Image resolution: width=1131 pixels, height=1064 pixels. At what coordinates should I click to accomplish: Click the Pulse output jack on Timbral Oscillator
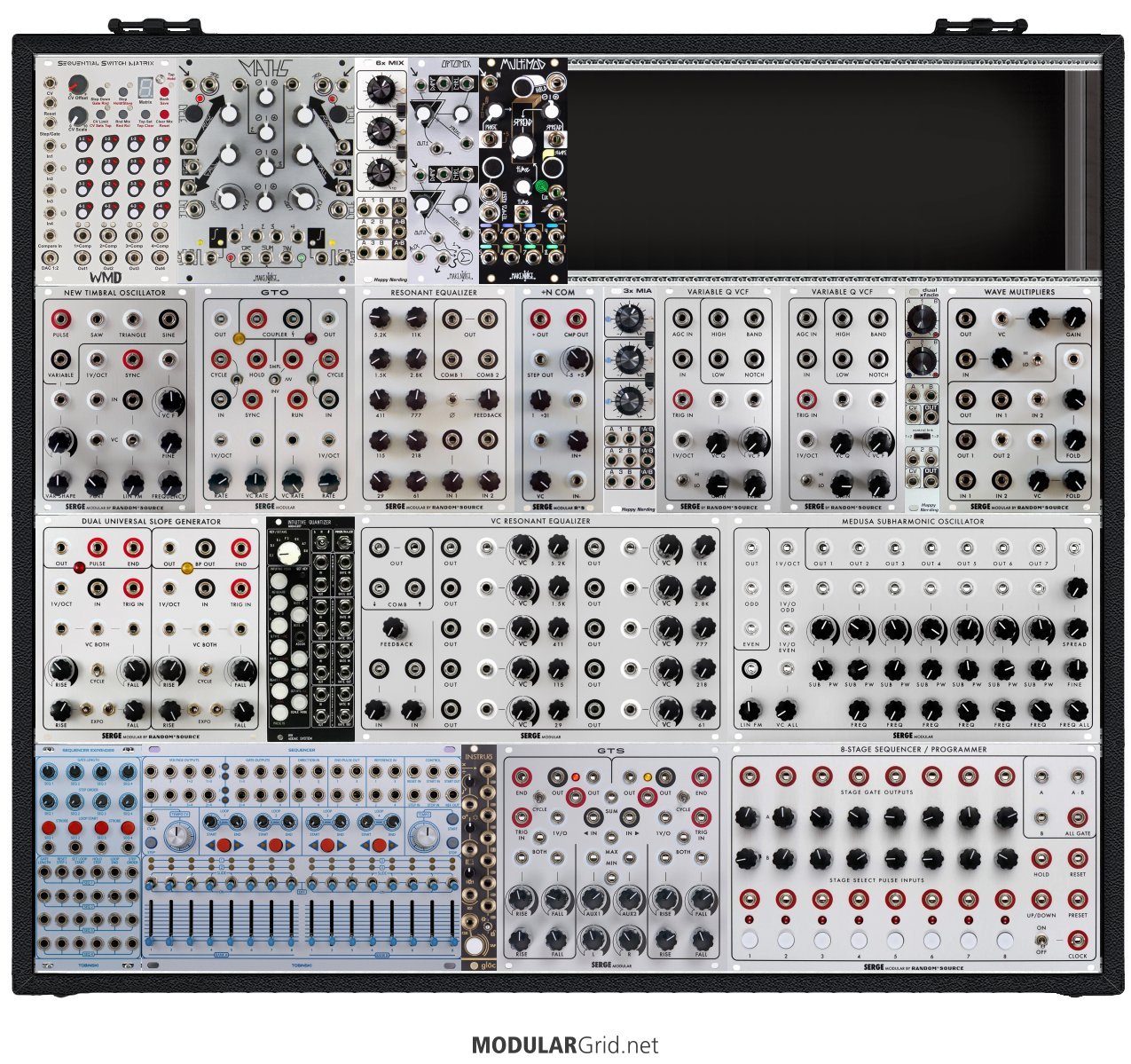(60, 319)
